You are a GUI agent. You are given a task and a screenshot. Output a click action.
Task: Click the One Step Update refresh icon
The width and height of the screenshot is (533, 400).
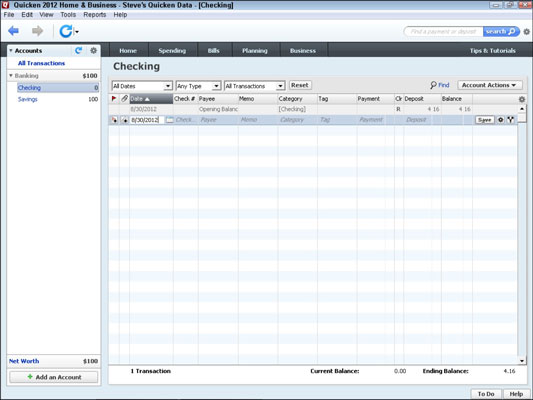coord(66,31)
